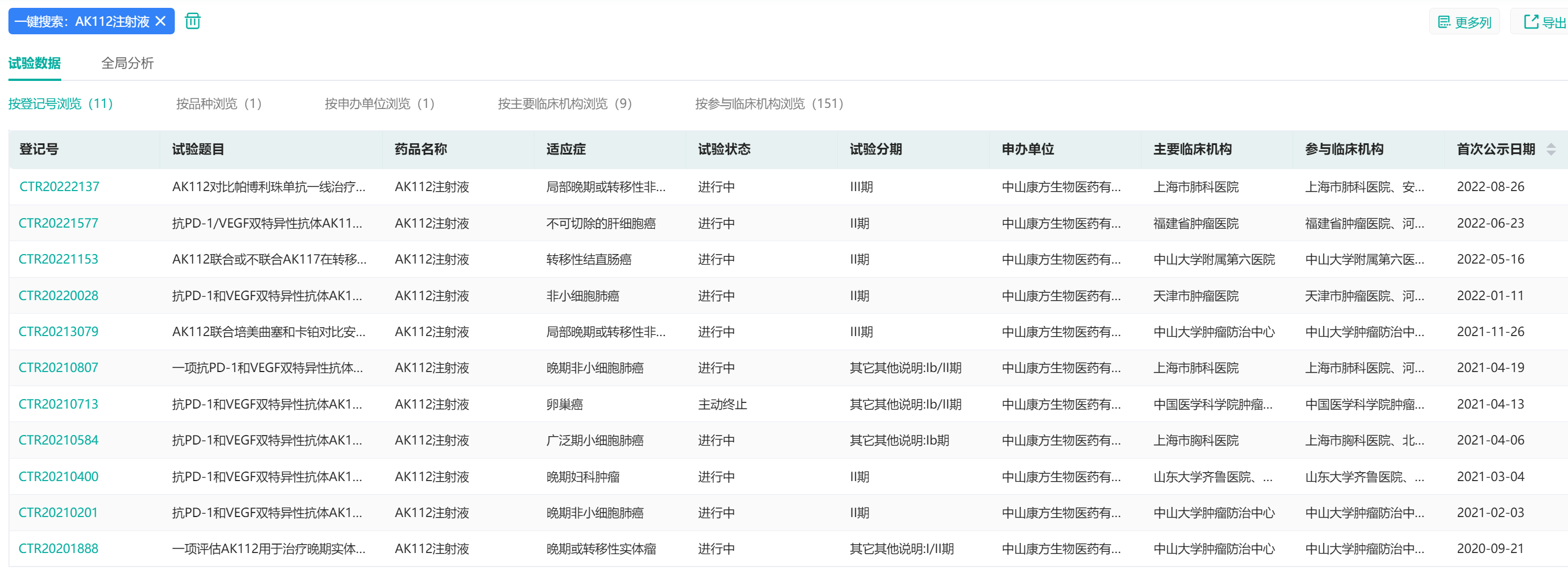Viewport: 1568px width, 580px height.
Task: Select 按品种浏览 (1) view
Action: point(219,104)
